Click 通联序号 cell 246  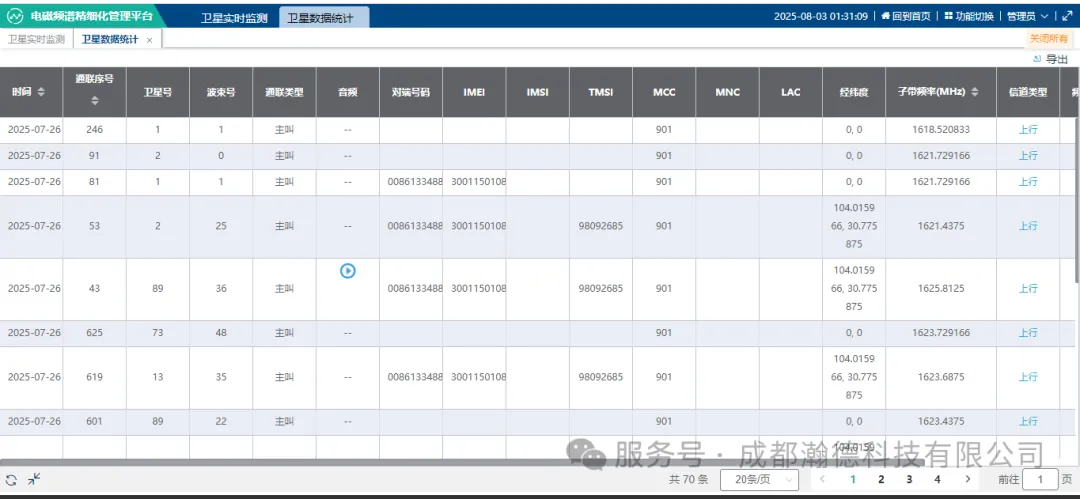click(x=94, y=130)
